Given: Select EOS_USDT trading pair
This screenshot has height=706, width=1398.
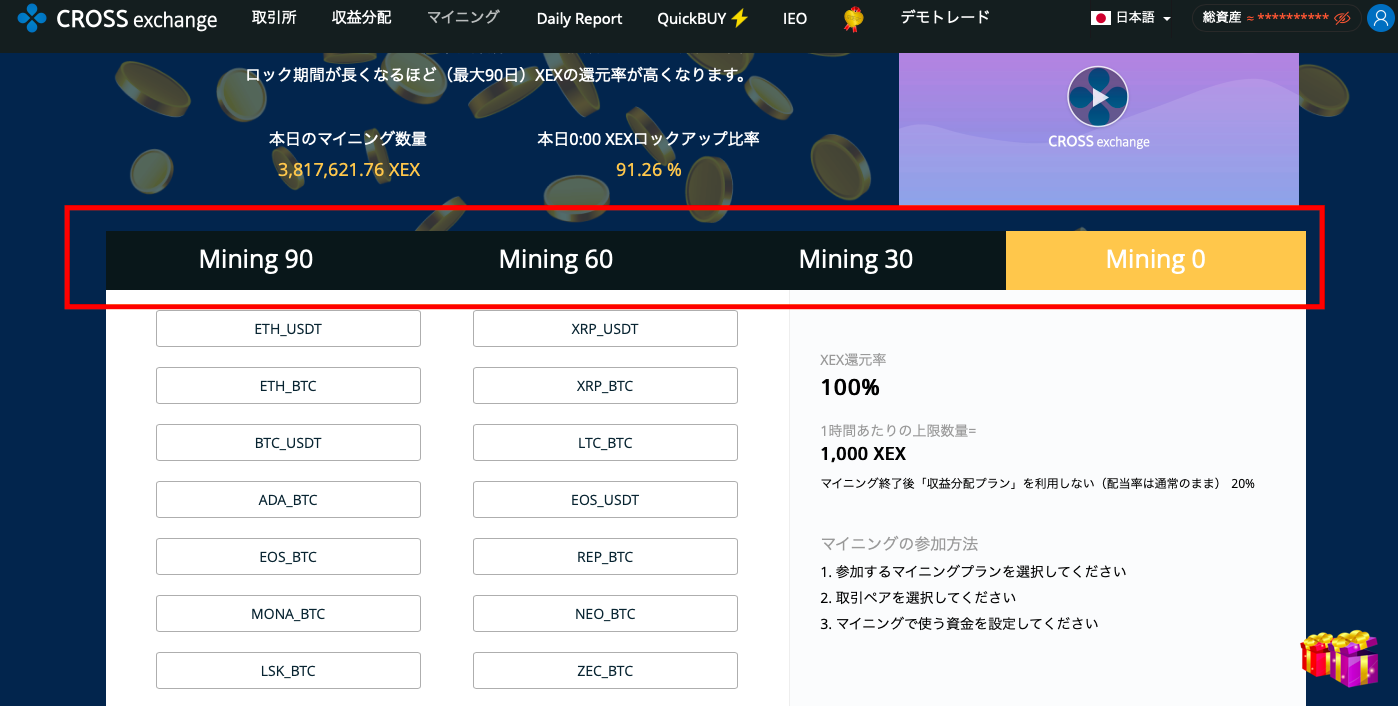Looking at the screenshot, I should (x=605, y=499).
